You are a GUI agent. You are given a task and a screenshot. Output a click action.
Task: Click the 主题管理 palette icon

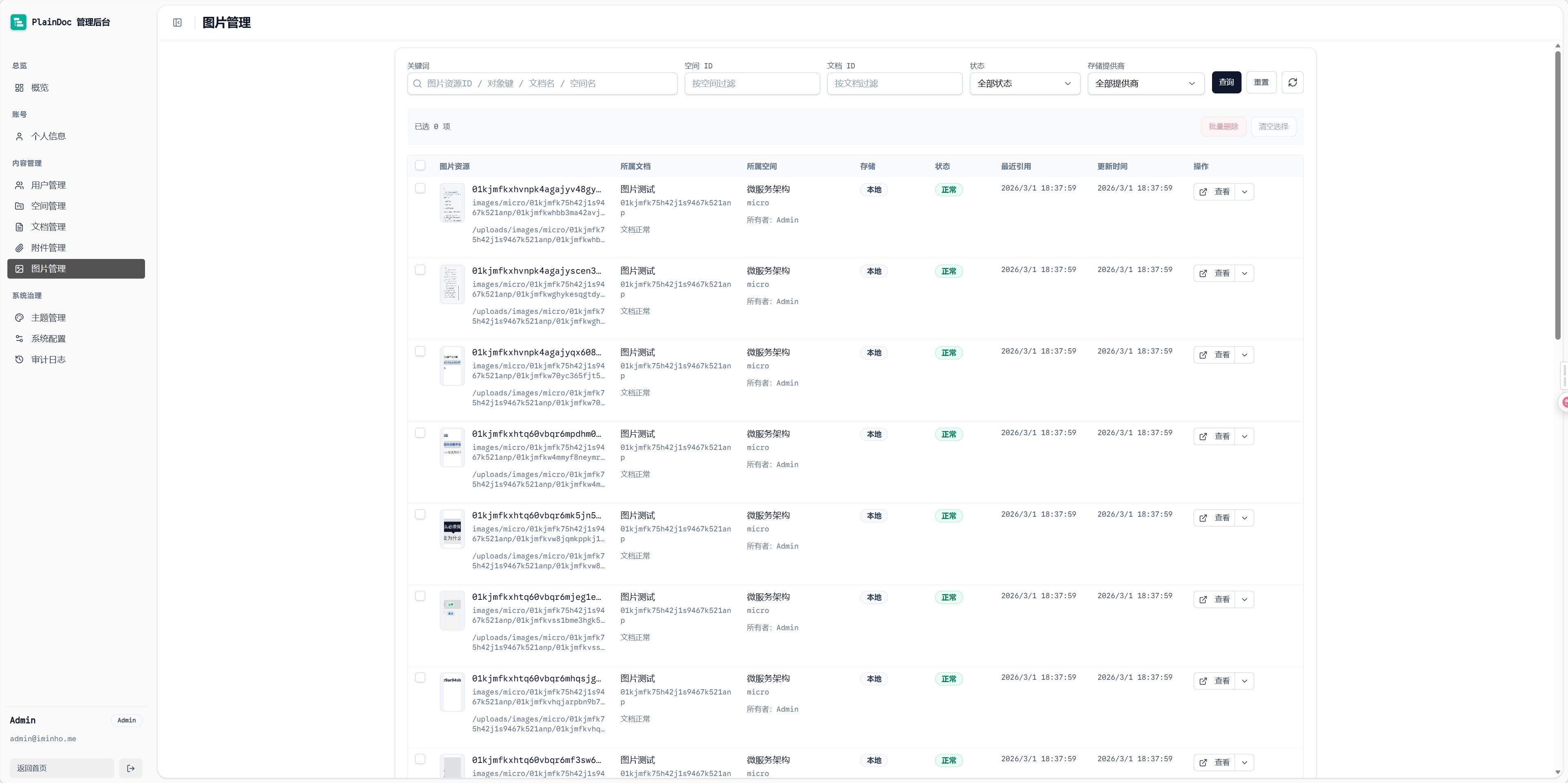click(x=20, y=318)
